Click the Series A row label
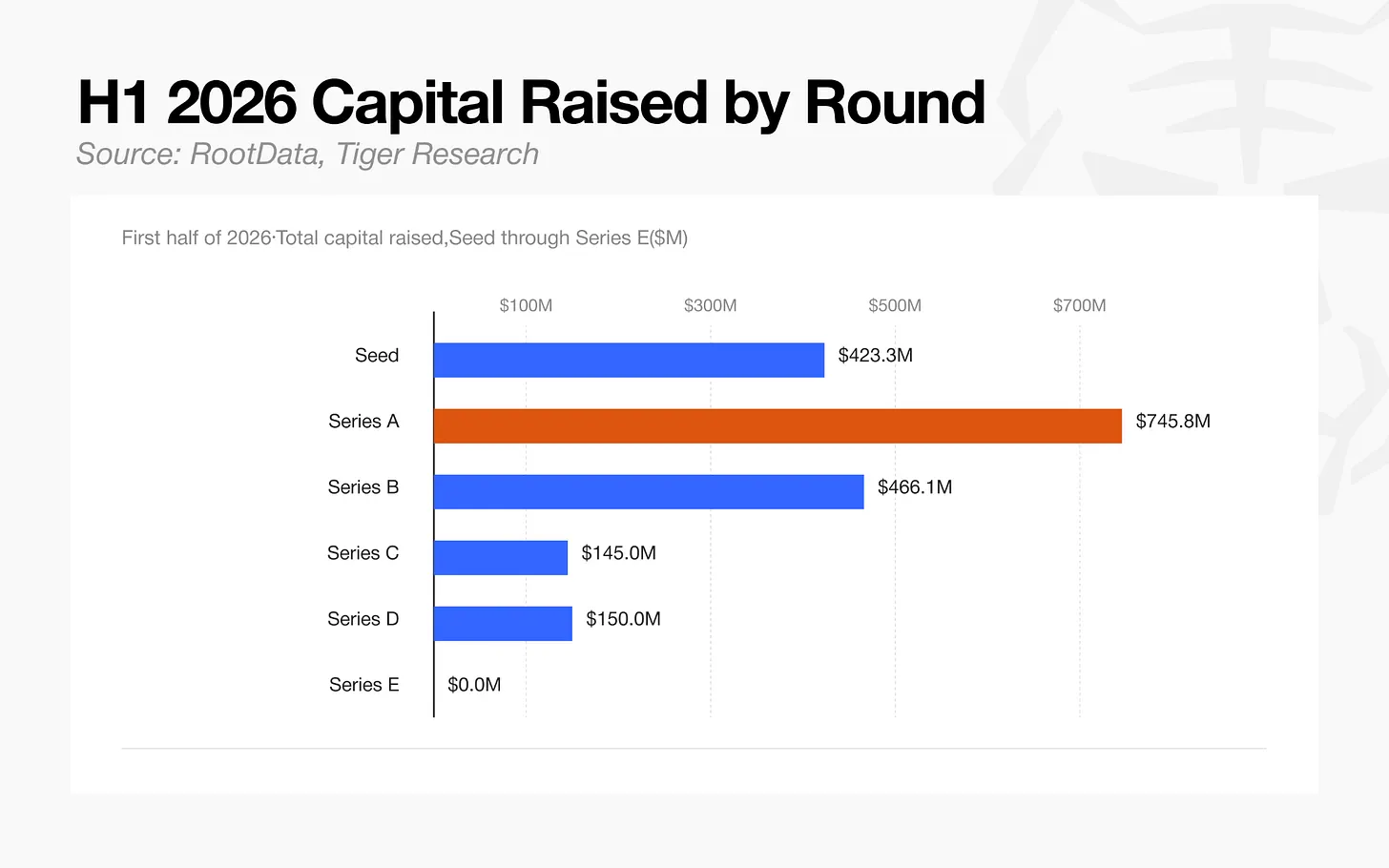The width and height of the screenshot is (1389, 868). pos(363,422)
